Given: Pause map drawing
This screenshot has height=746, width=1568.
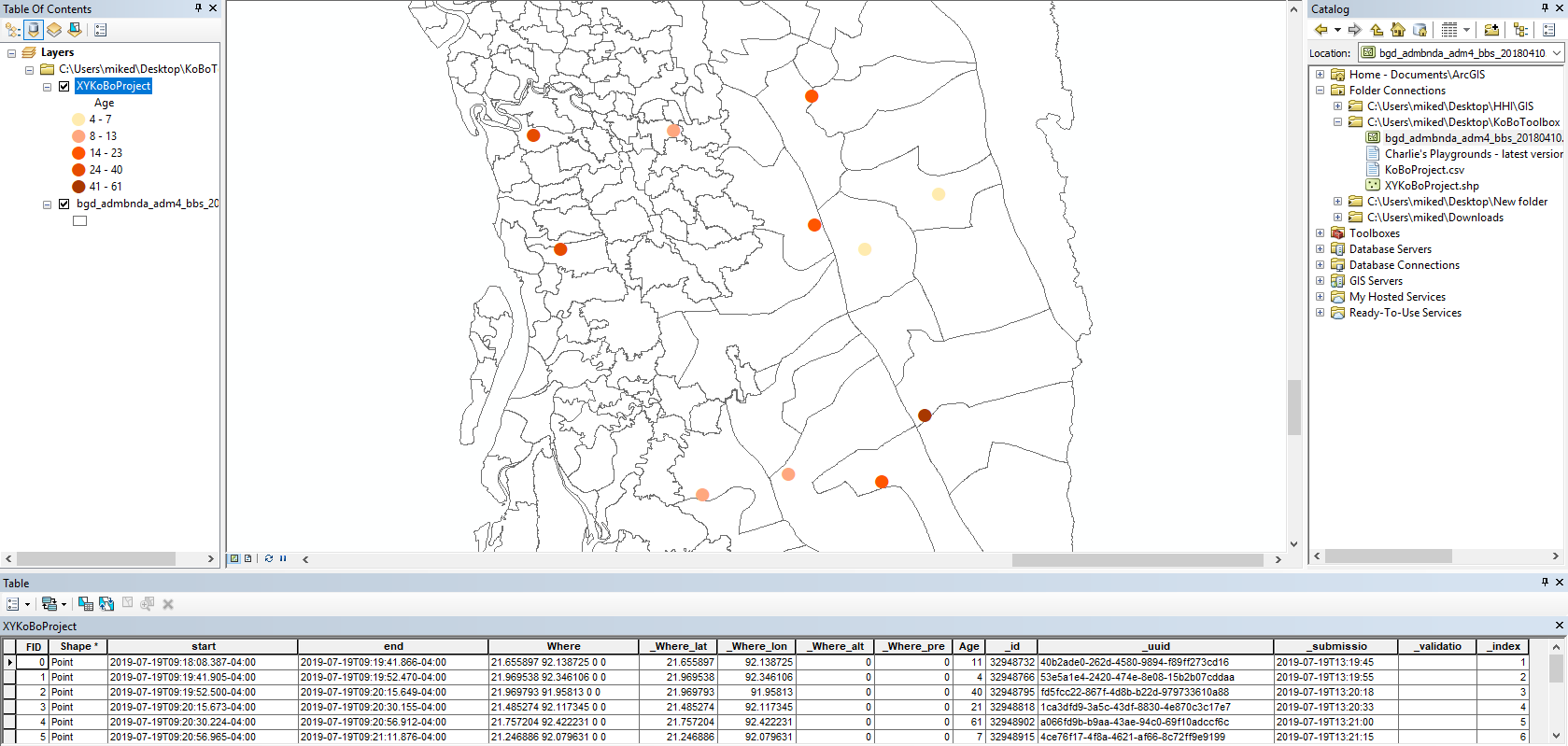Looking at the screenshot, I should (283, 558).
